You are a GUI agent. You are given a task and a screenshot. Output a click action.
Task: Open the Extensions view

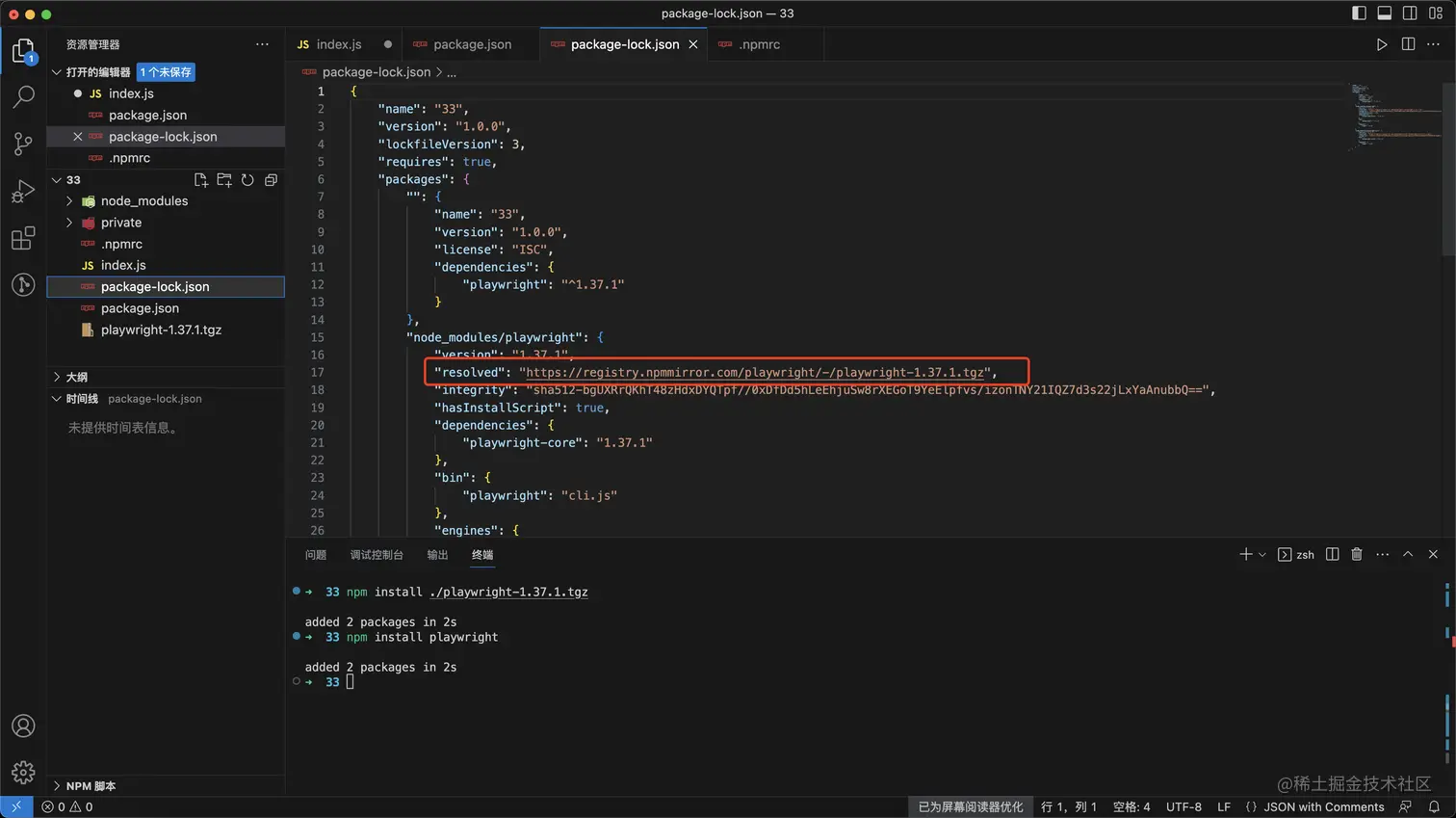(23, 238)
